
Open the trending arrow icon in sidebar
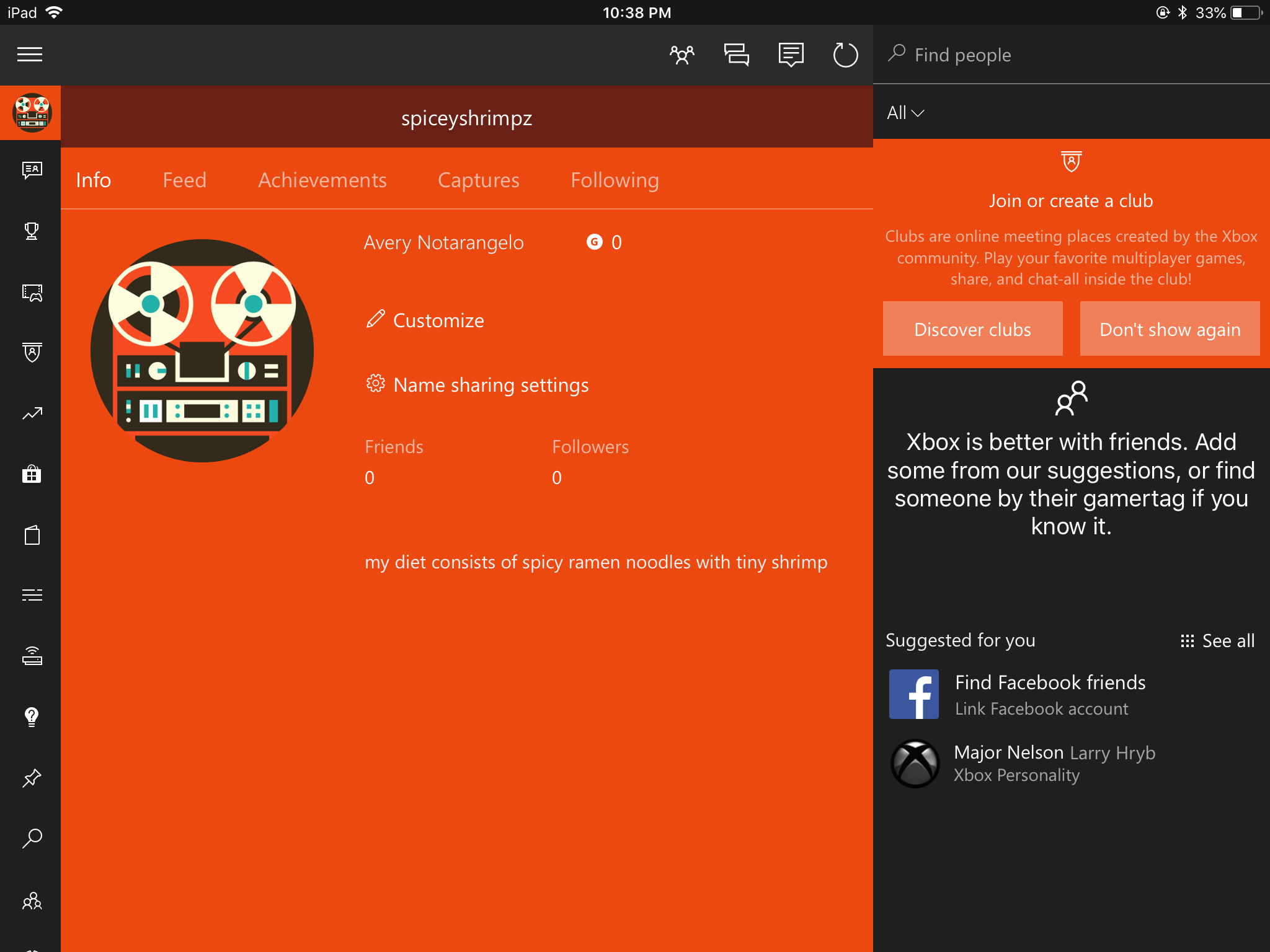(32, 413)
